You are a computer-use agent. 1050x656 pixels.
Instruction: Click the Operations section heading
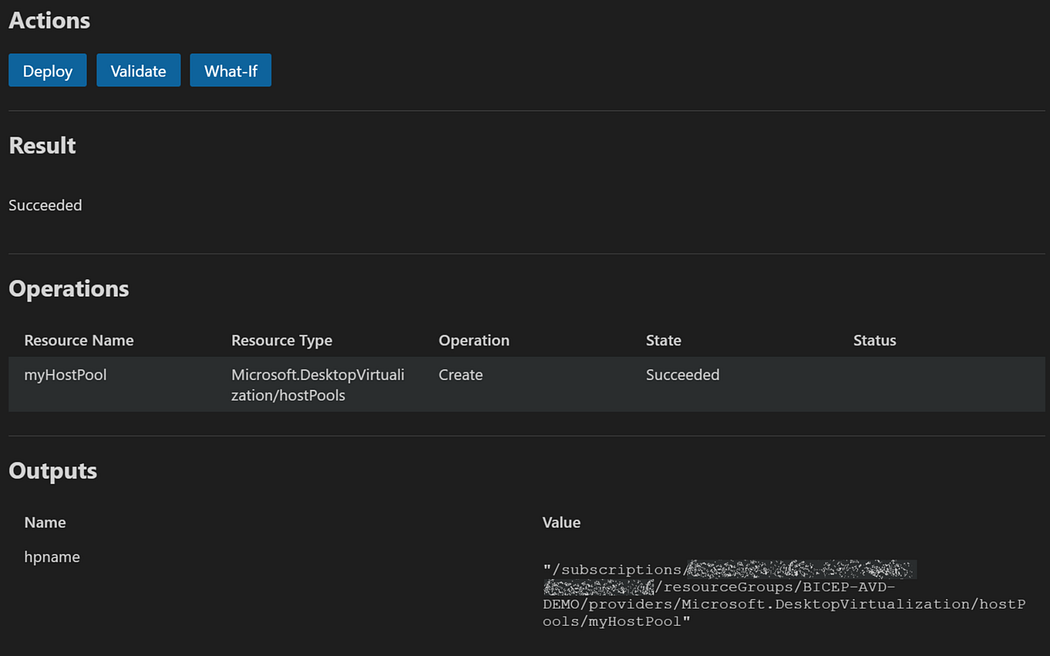click(69, 288)
